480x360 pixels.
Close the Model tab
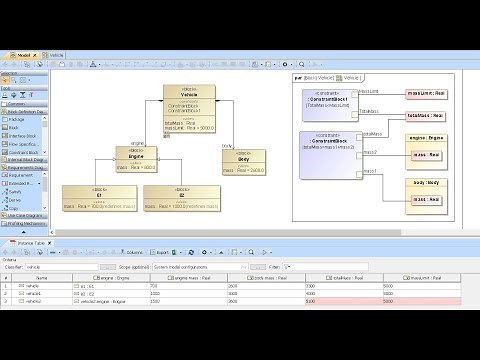(35, 55)
